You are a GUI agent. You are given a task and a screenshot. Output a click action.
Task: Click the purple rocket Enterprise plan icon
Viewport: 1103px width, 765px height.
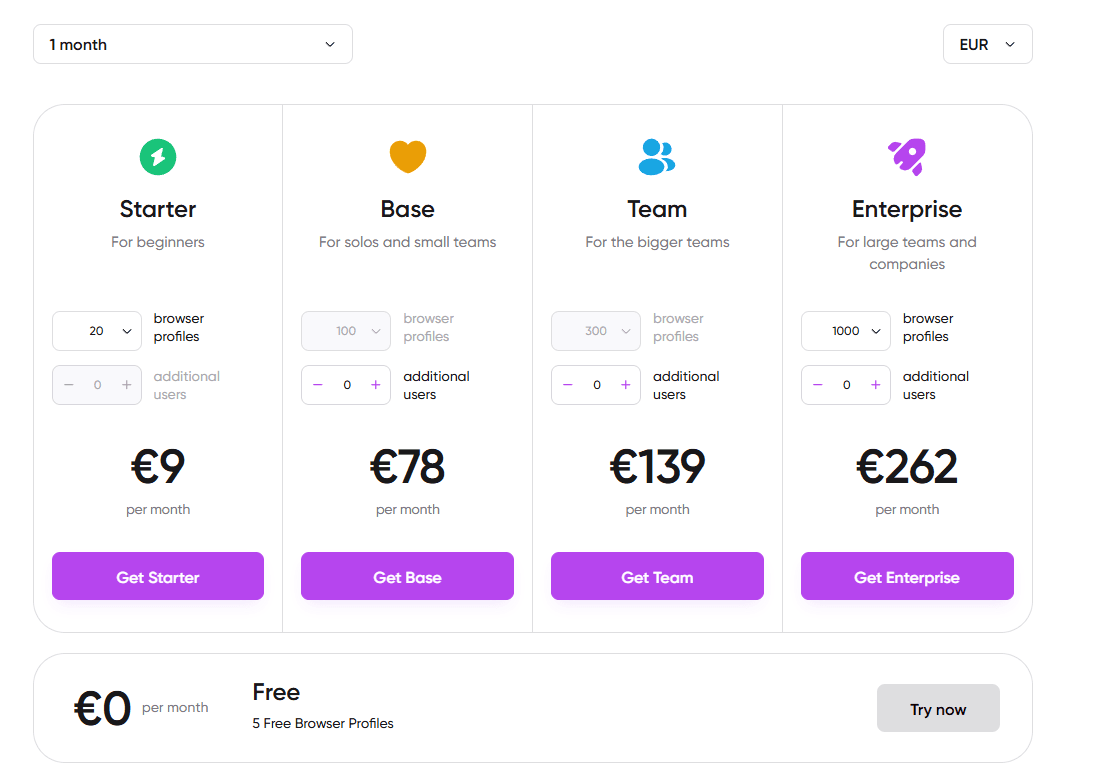click(x=907, y=156)
